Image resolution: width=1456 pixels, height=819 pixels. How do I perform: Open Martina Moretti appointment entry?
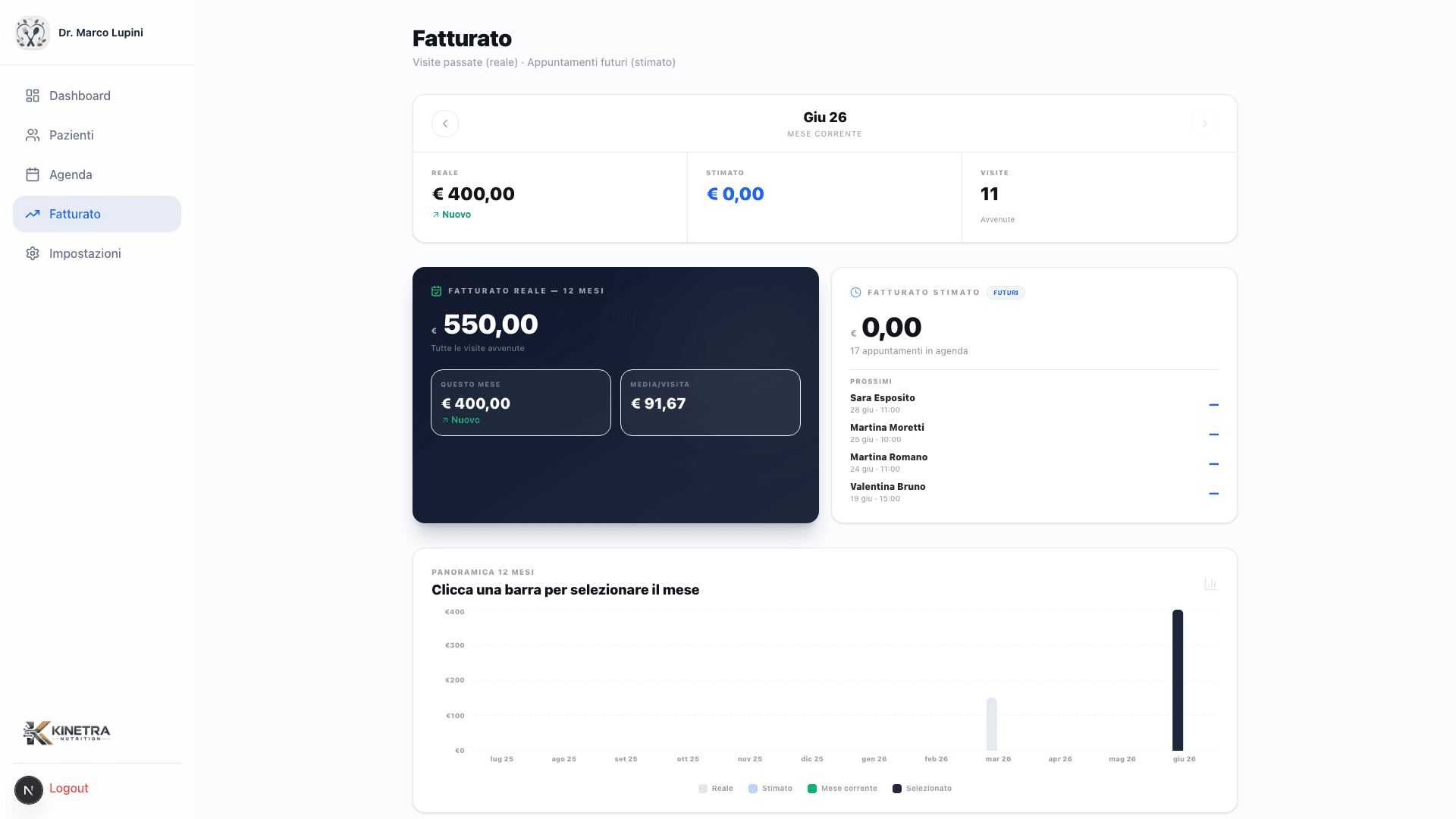[1034, 433]
